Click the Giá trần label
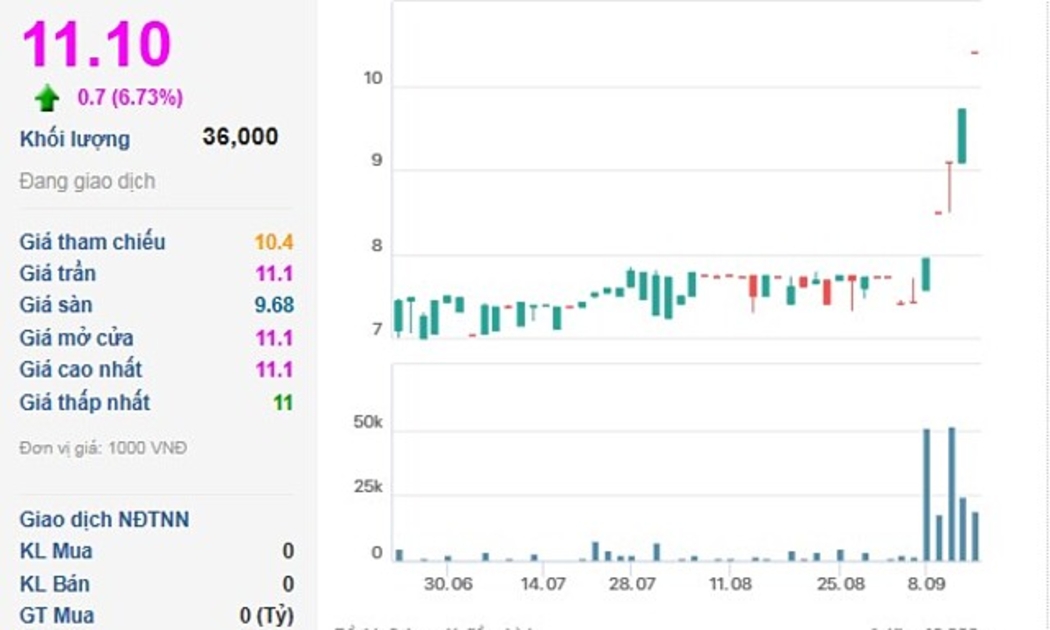Screen dimensions: 1050x630 point(58,273)
